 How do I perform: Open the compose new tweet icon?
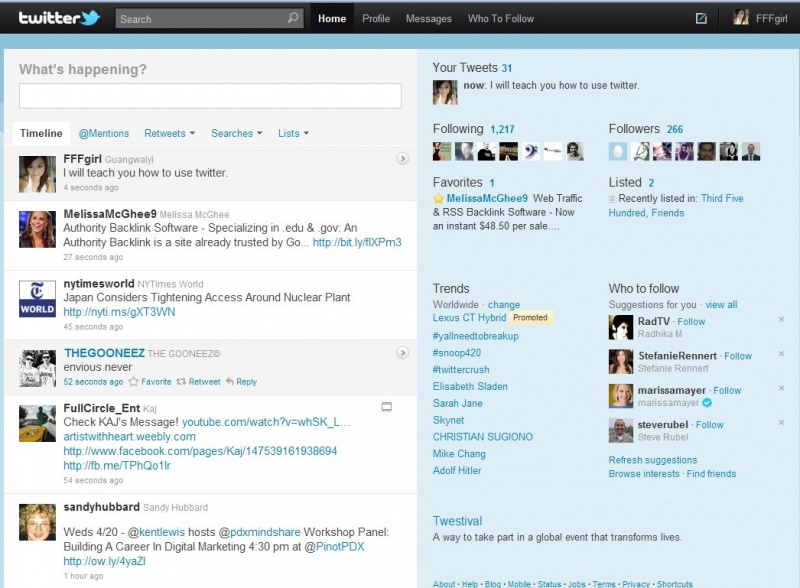coord(701,18)
